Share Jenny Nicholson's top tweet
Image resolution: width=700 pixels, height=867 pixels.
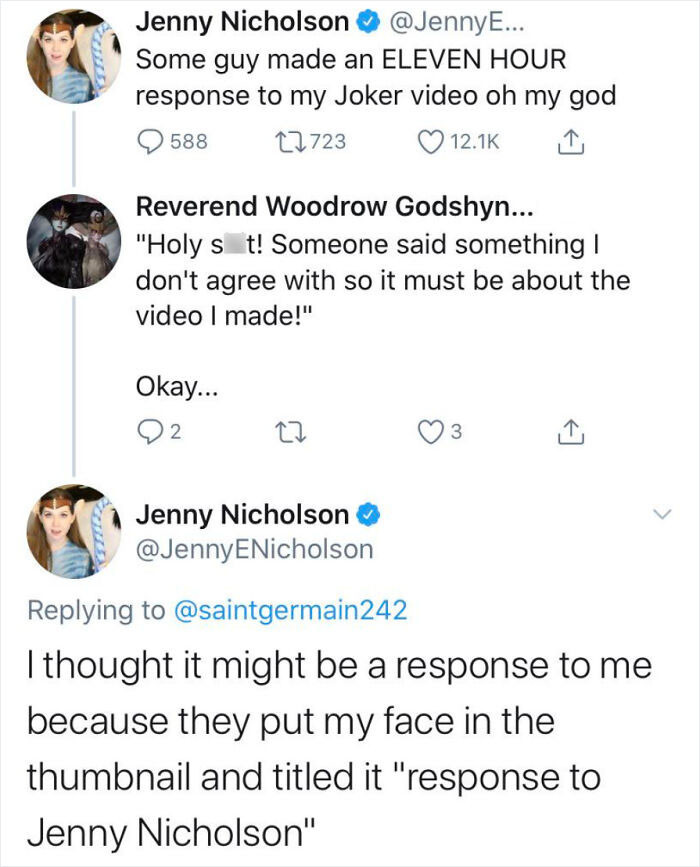[567, 141]
